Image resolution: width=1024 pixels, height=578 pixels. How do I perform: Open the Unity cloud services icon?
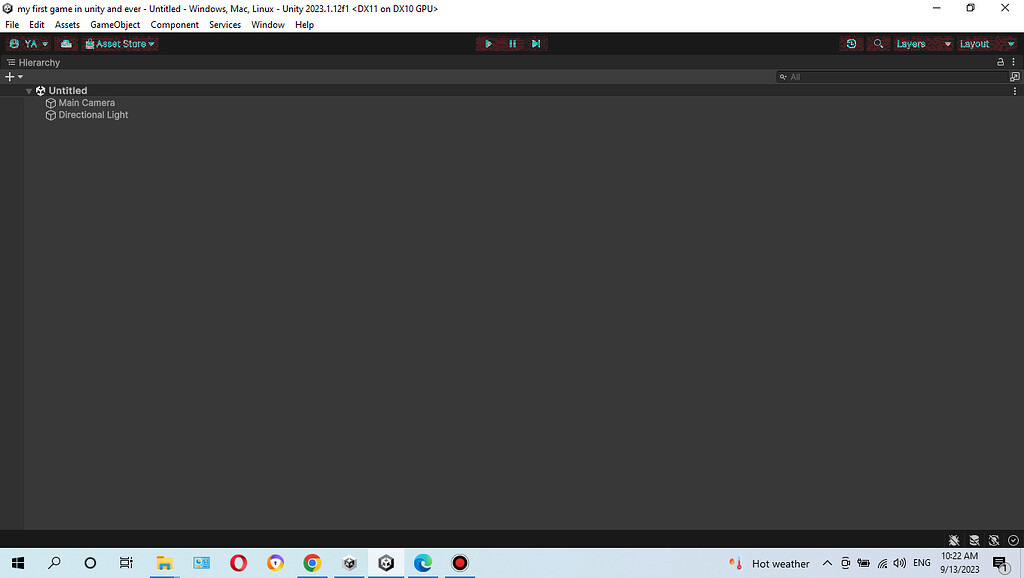tap(66, 43)
